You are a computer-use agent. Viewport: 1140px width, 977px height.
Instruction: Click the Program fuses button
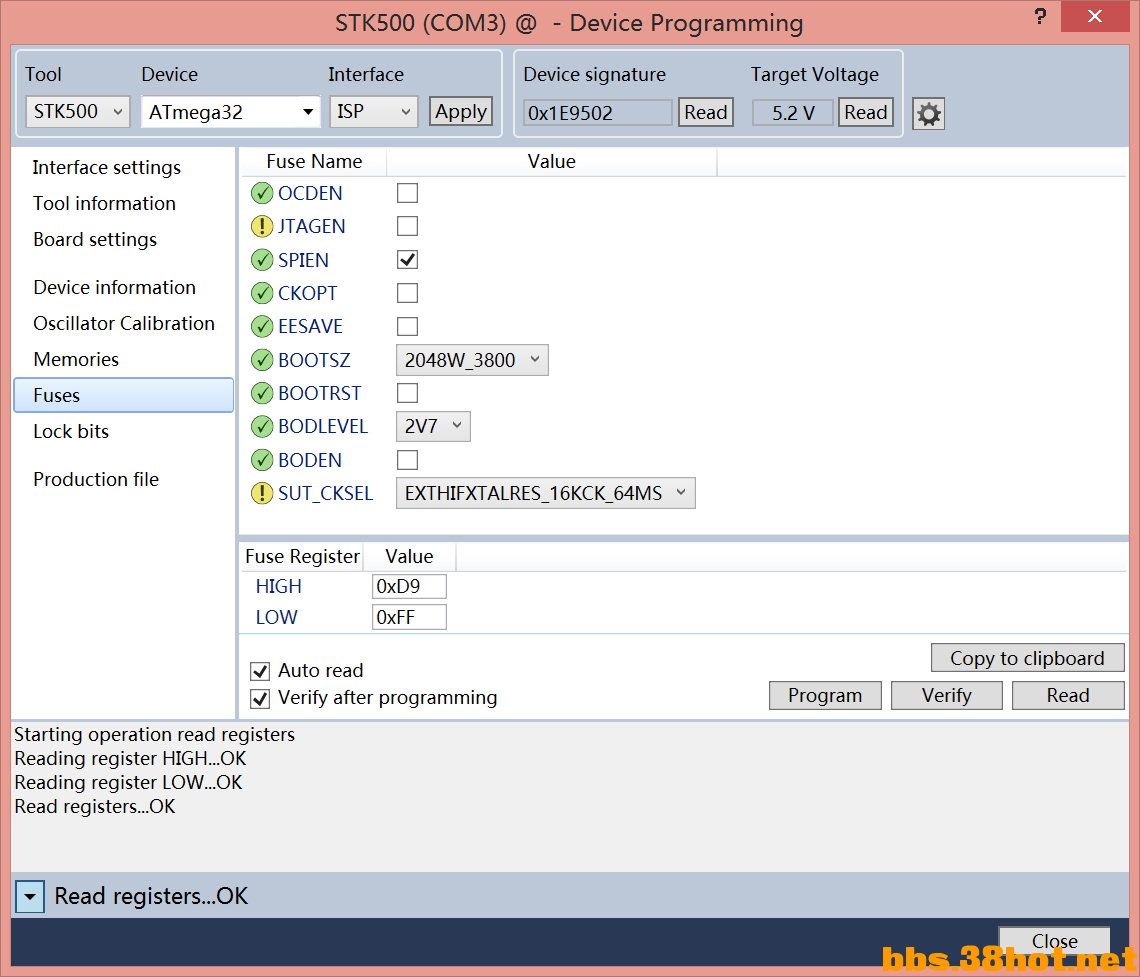click(825, 696)
